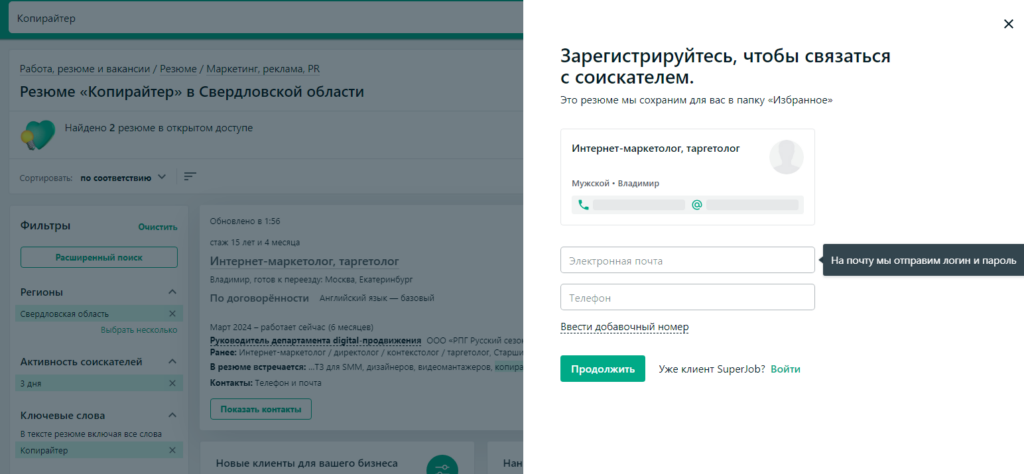Close the registration dialog with X

[1008, 25]
